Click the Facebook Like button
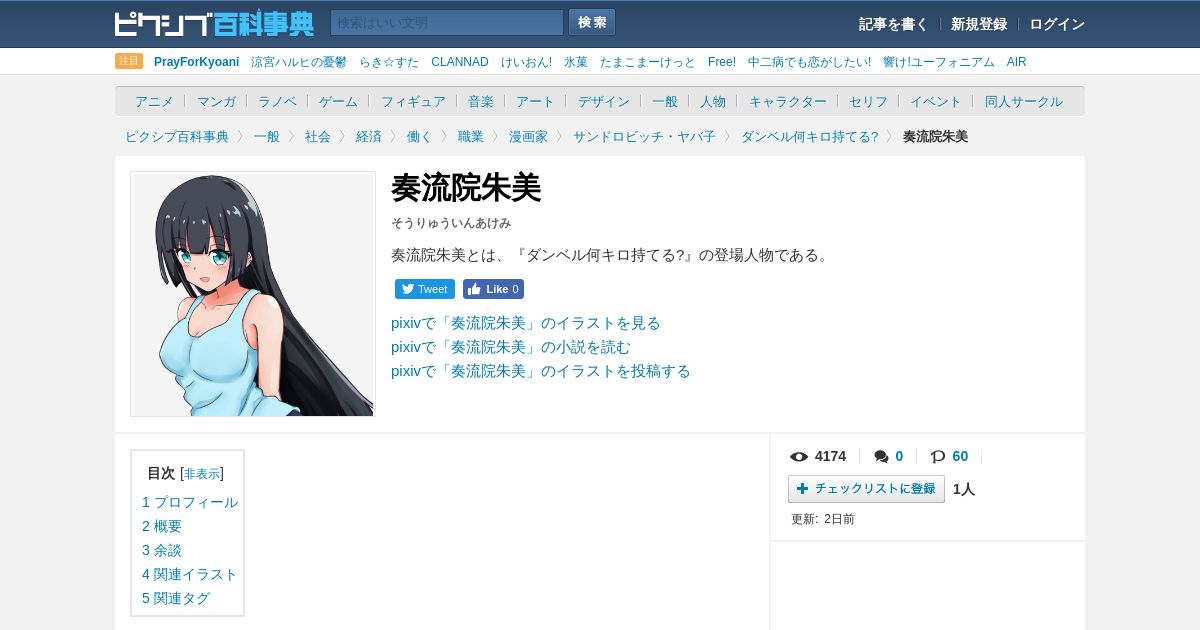This screenshot has width=1200, height=630. tap(493, 289)
